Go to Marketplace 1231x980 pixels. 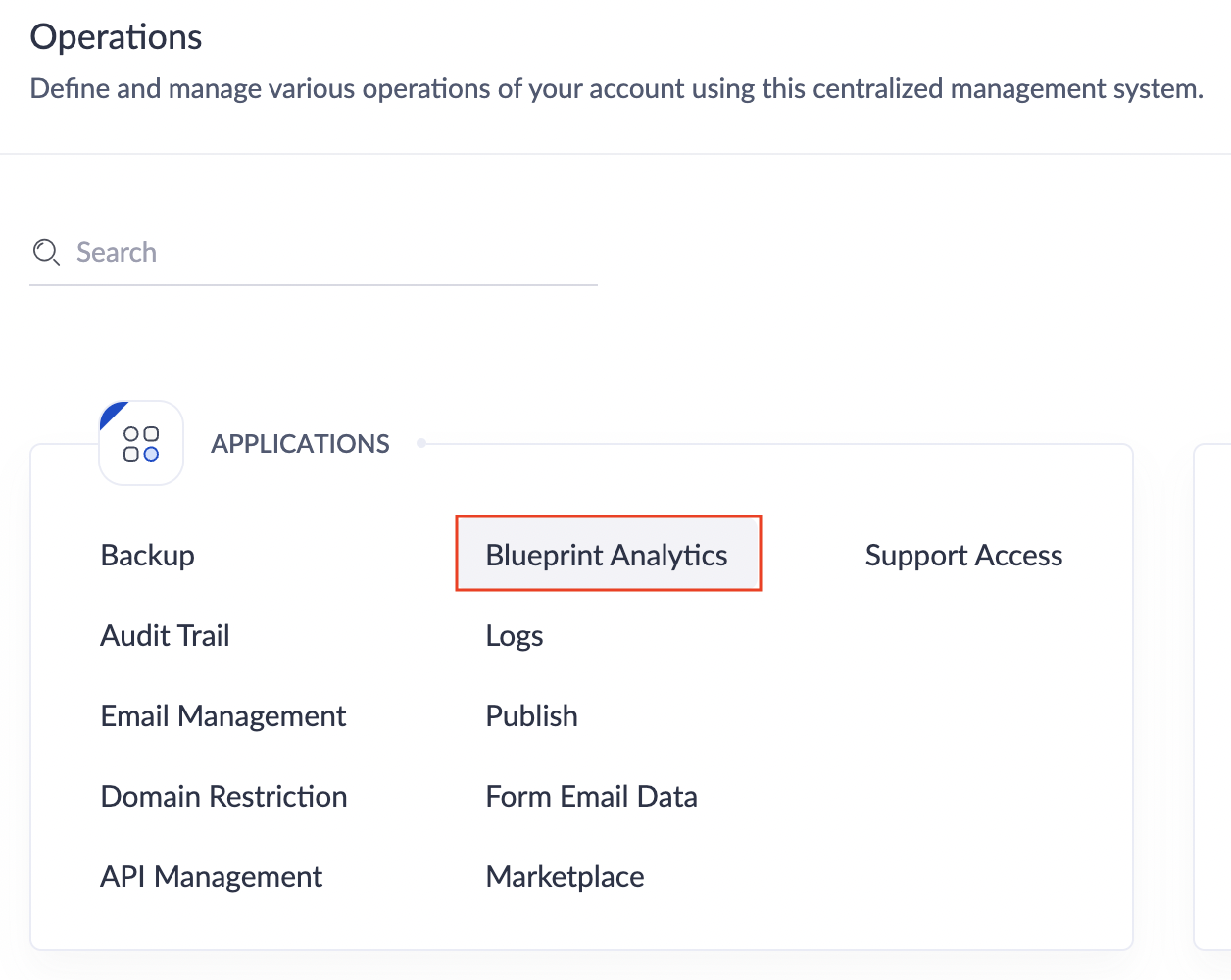coord(566,877)
